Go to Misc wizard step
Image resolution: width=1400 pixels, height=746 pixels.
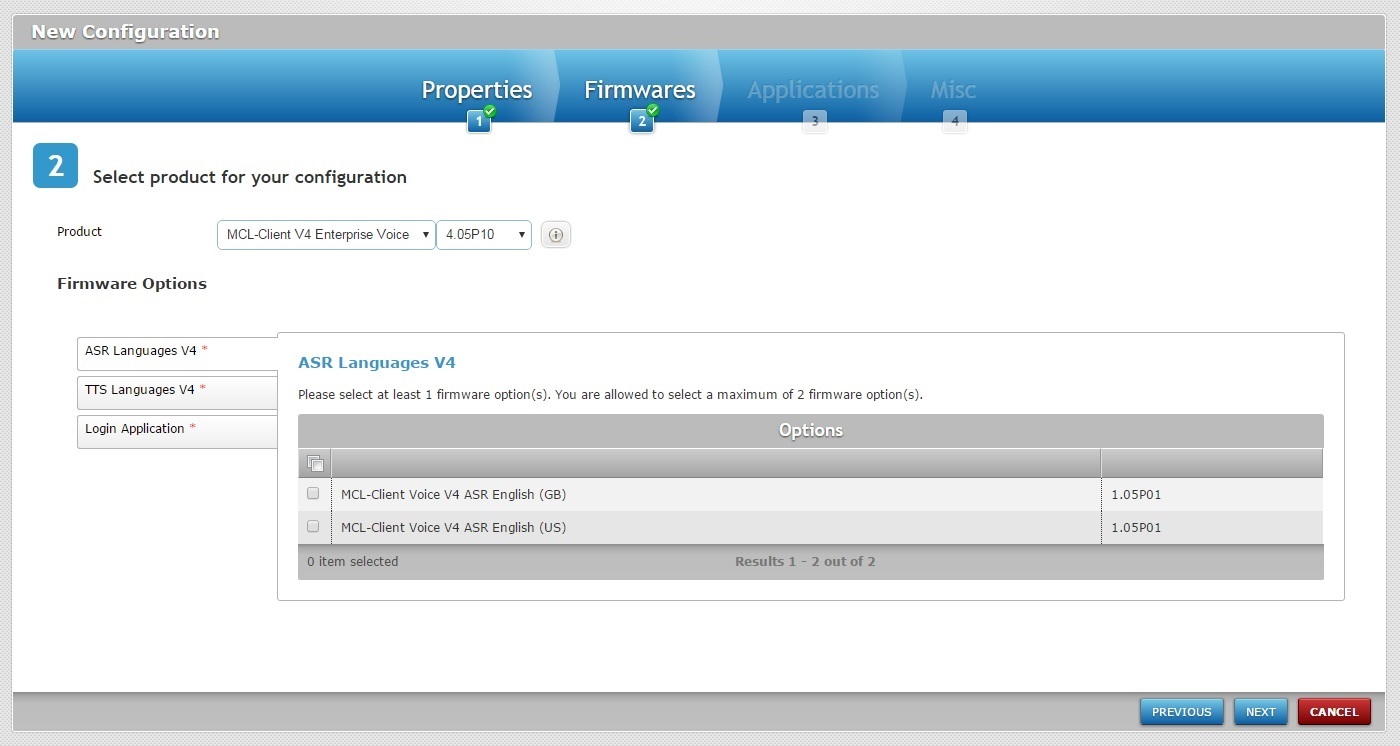coord(953,90)
